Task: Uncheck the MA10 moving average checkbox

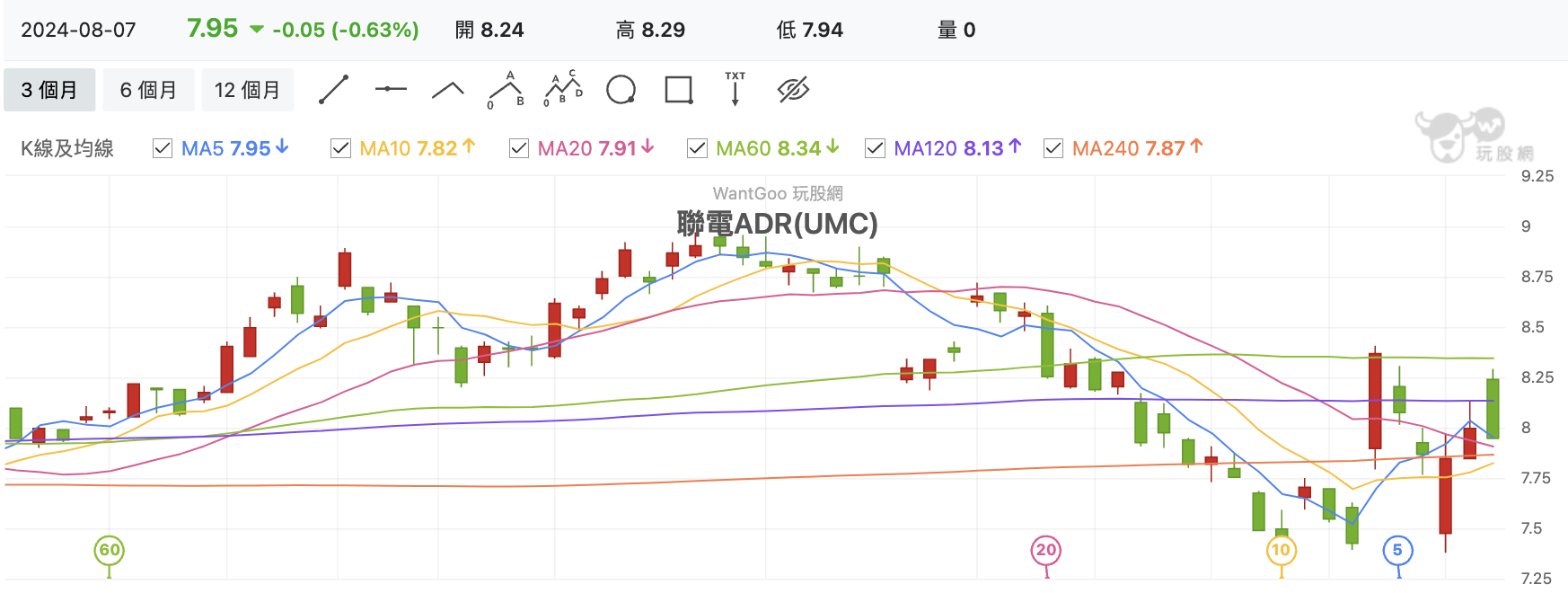Action: (x=340, y=148)
